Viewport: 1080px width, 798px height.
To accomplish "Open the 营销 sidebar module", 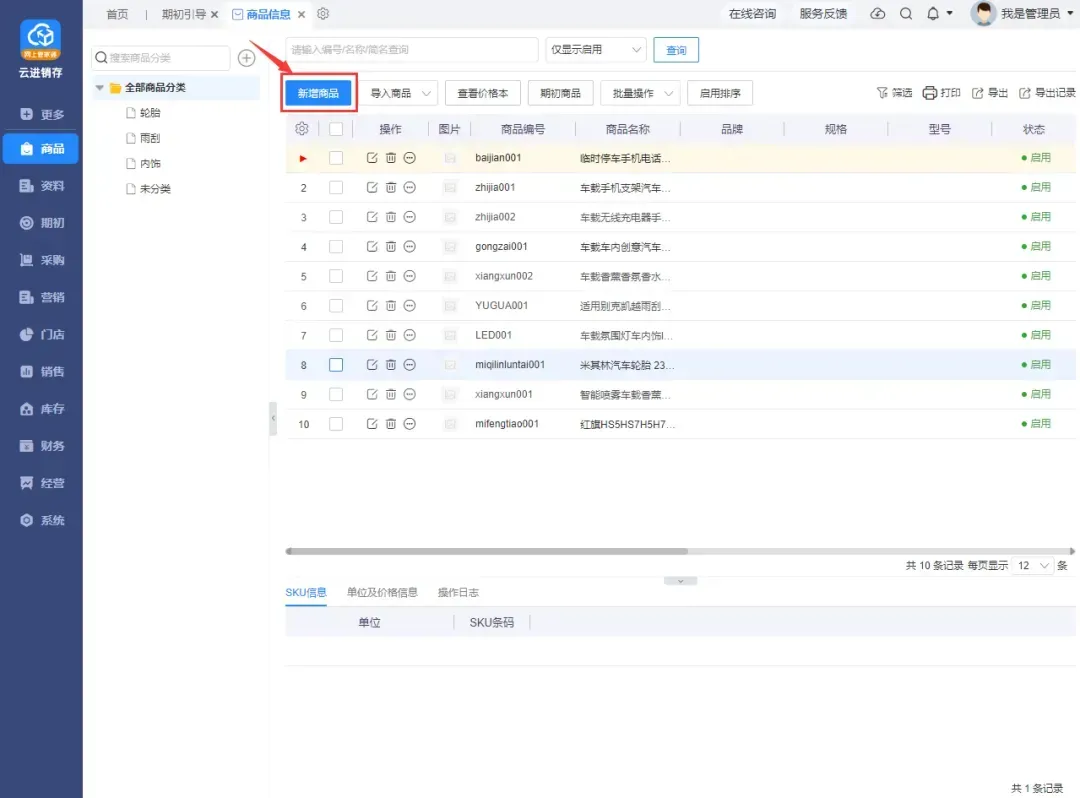I will pos(41,297).
